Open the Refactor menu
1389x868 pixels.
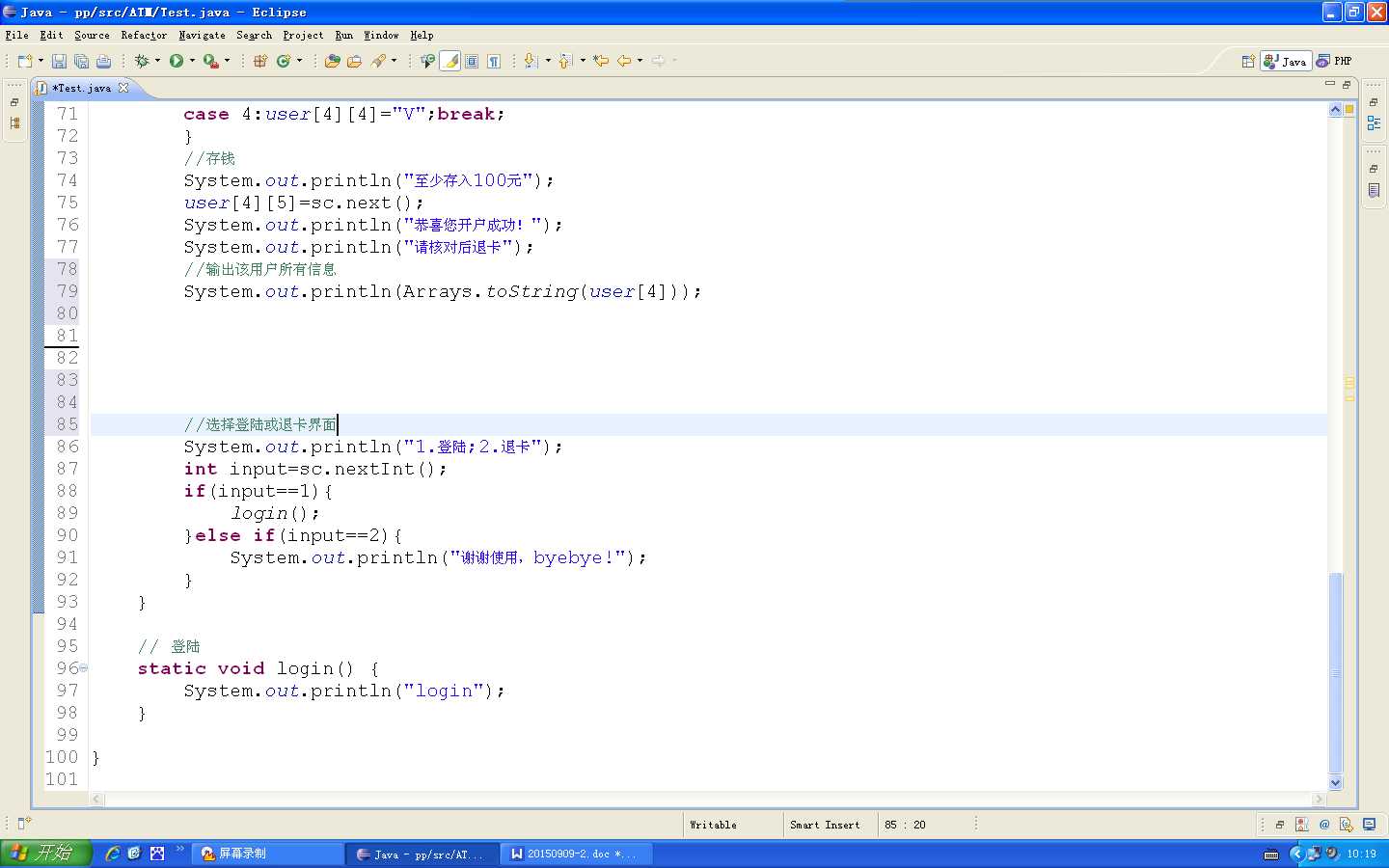144,35
